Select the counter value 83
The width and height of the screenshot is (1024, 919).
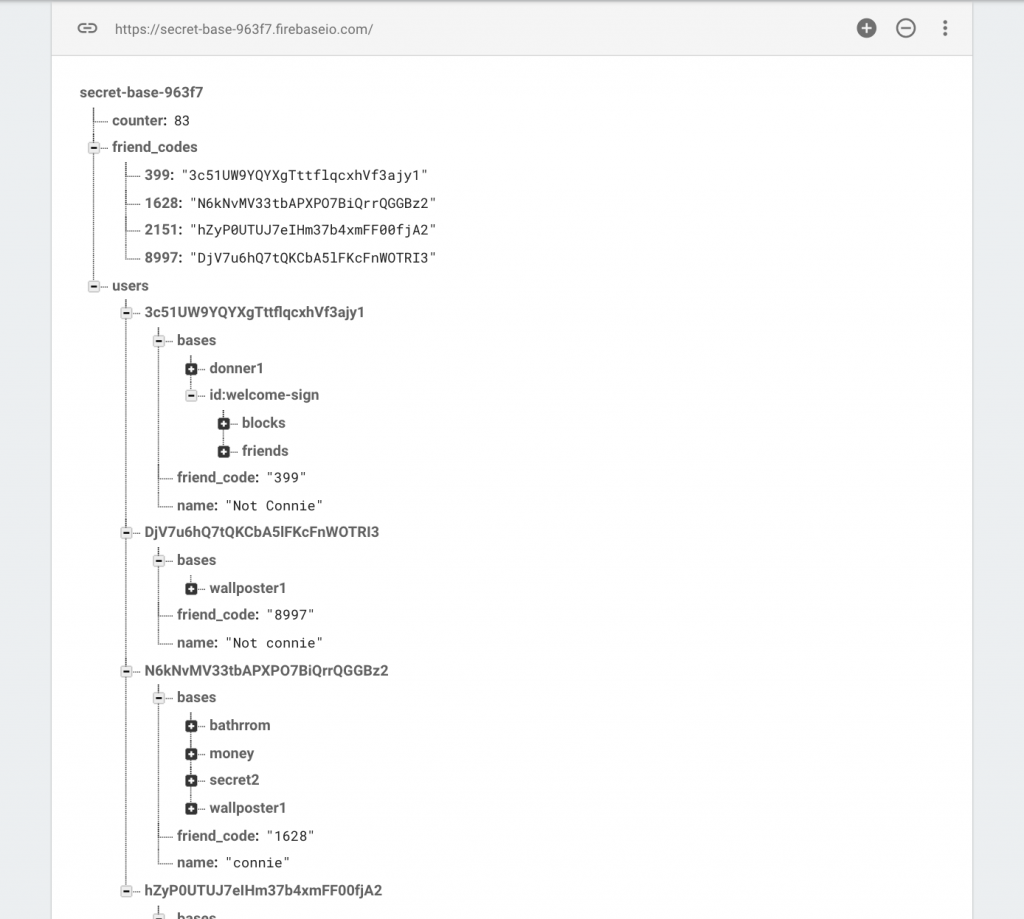[182, 121]
